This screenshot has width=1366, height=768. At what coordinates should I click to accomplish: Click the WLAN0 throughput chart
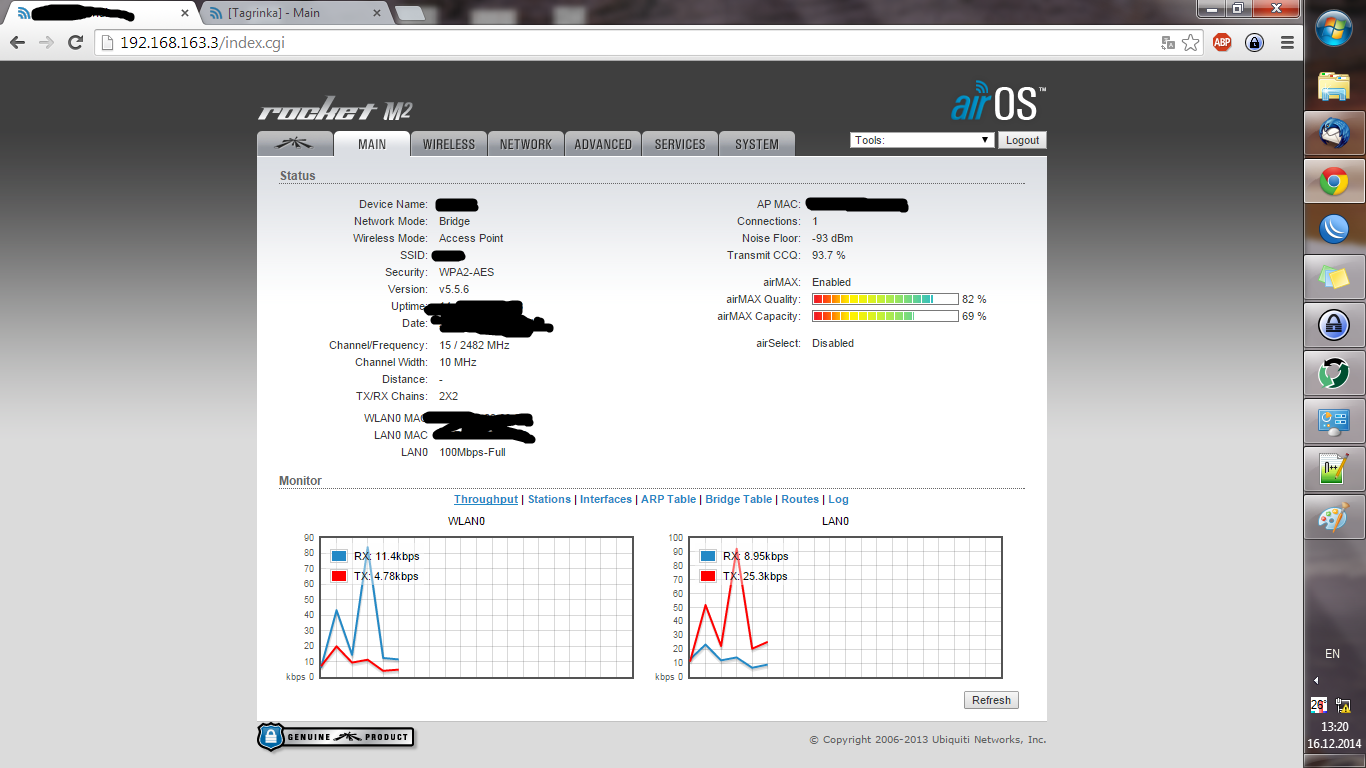click(x=476, y=607)
